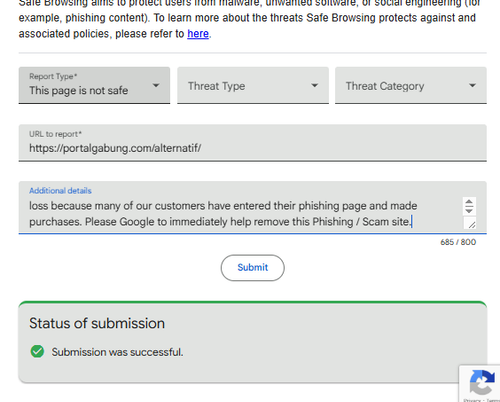Click 'Submission was successful.' message
The height and width of the screenshot is (402, 500).
click(x=117, y=352)
